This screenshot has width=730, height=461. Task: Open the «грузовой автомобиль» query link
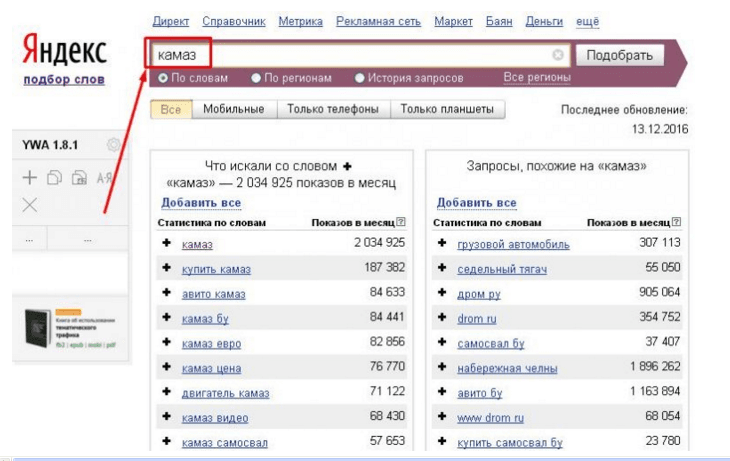[x=514, y=244]
